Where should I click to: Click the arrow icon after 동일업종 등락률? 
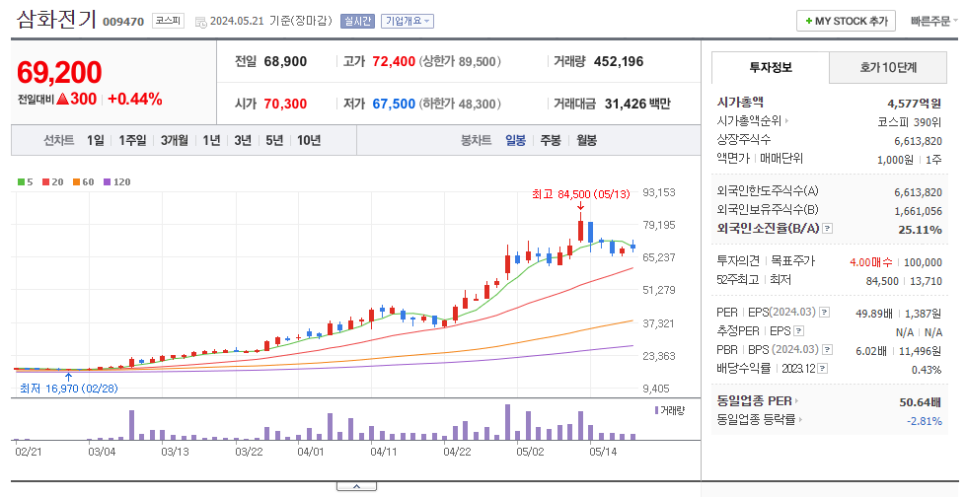[800, 421]
